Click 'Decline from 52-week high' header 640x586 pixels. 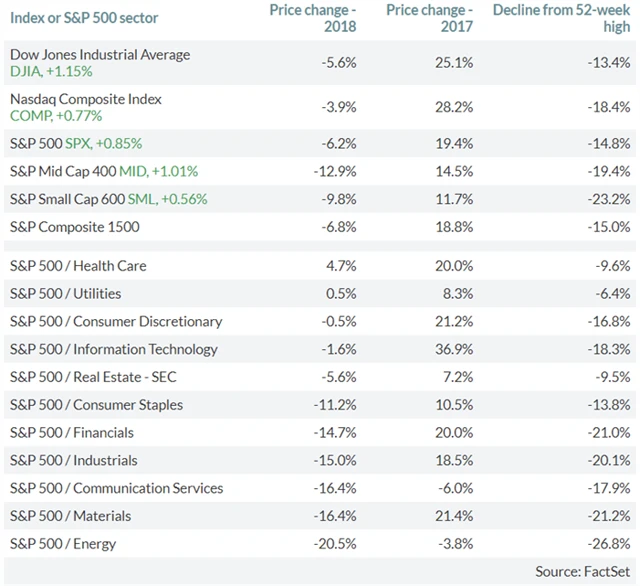(561, 18)
